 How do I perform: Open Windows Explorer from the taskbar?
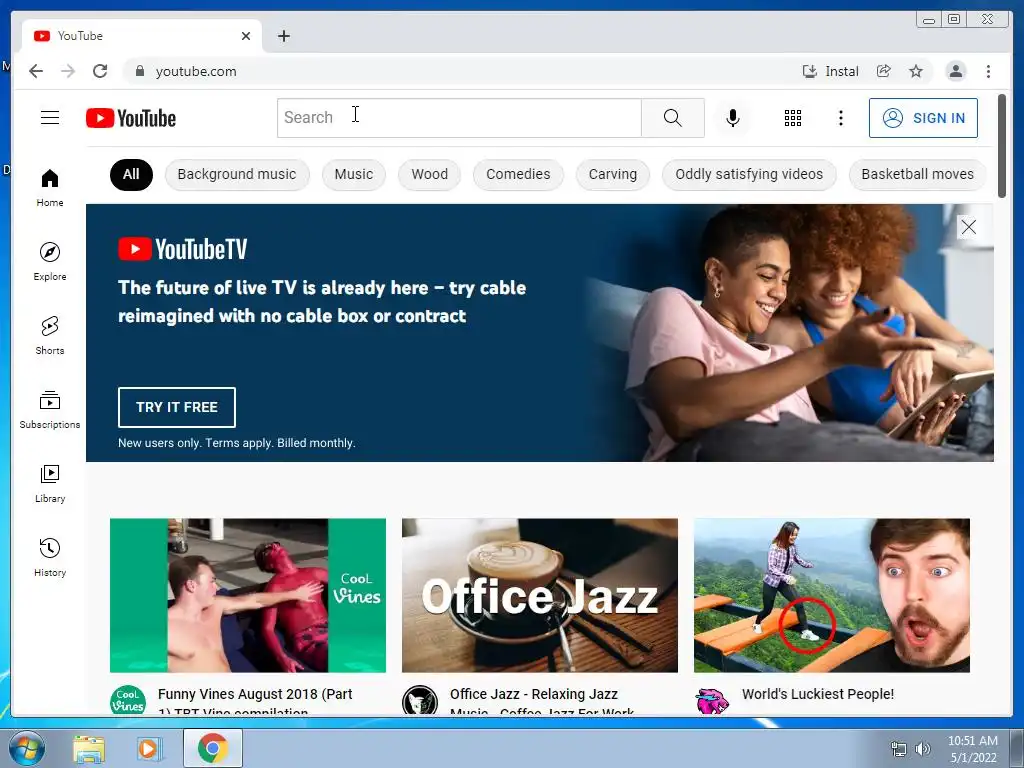click(x=89, y=749)
